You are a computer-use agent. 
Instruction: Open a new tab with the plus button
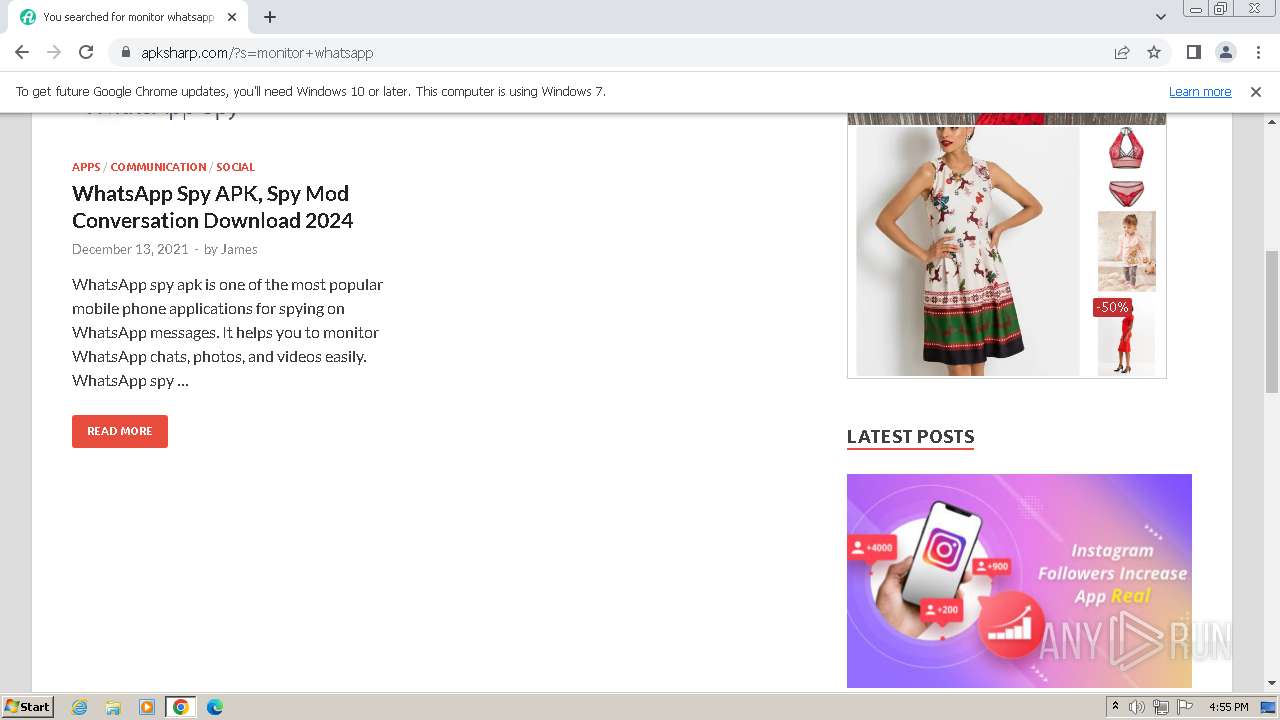click(270, 17)
